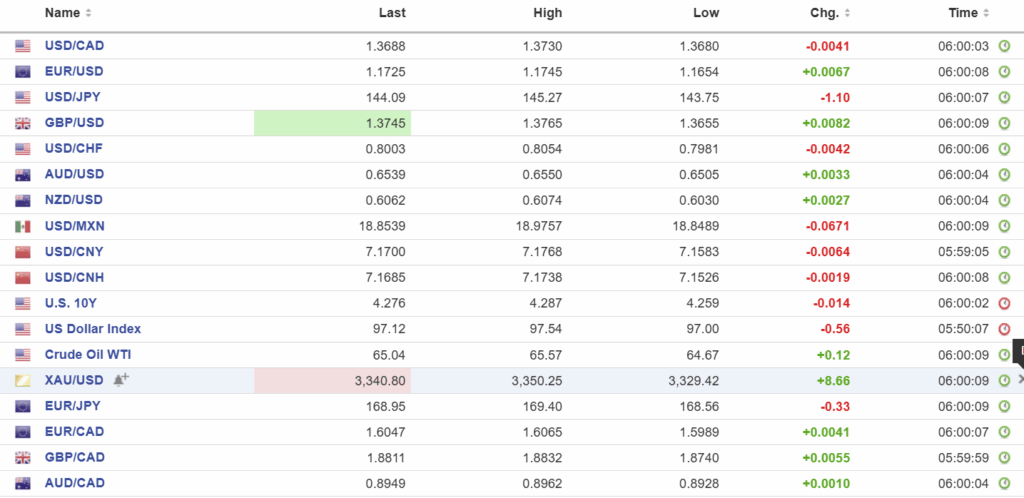Click the Last column header

tap(392, 13)
